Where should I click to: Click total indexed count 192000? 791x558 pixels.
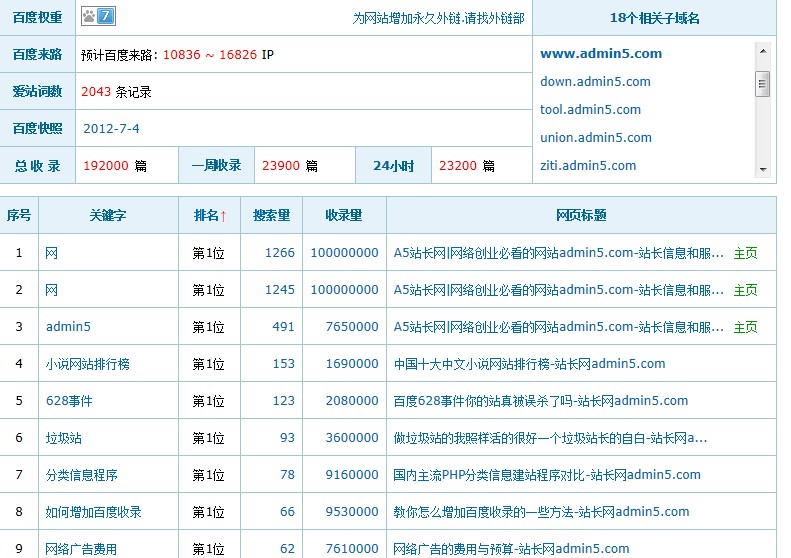point(105,166)
